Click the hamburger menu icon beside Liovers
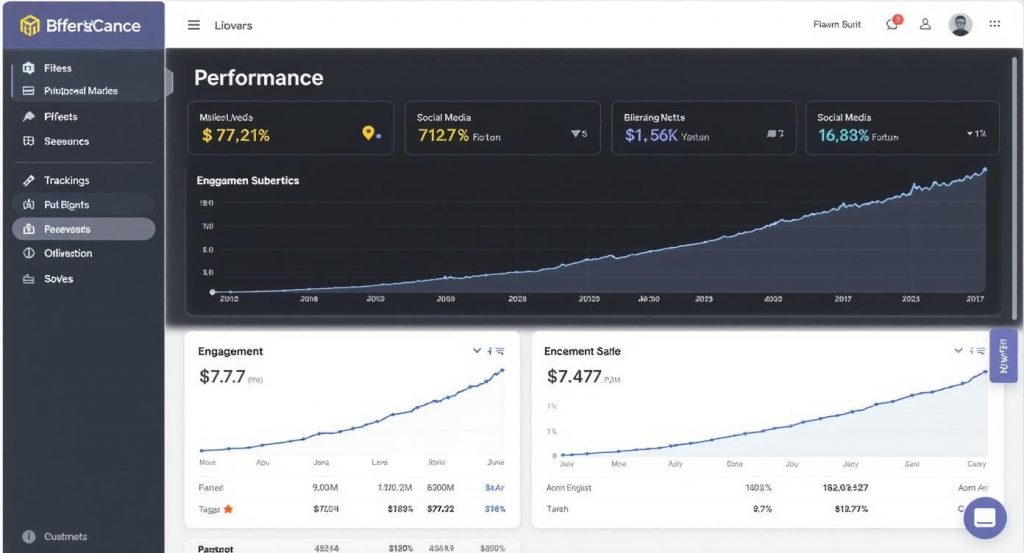This screenshot has height=553, width=1024. tap(194, 25)
